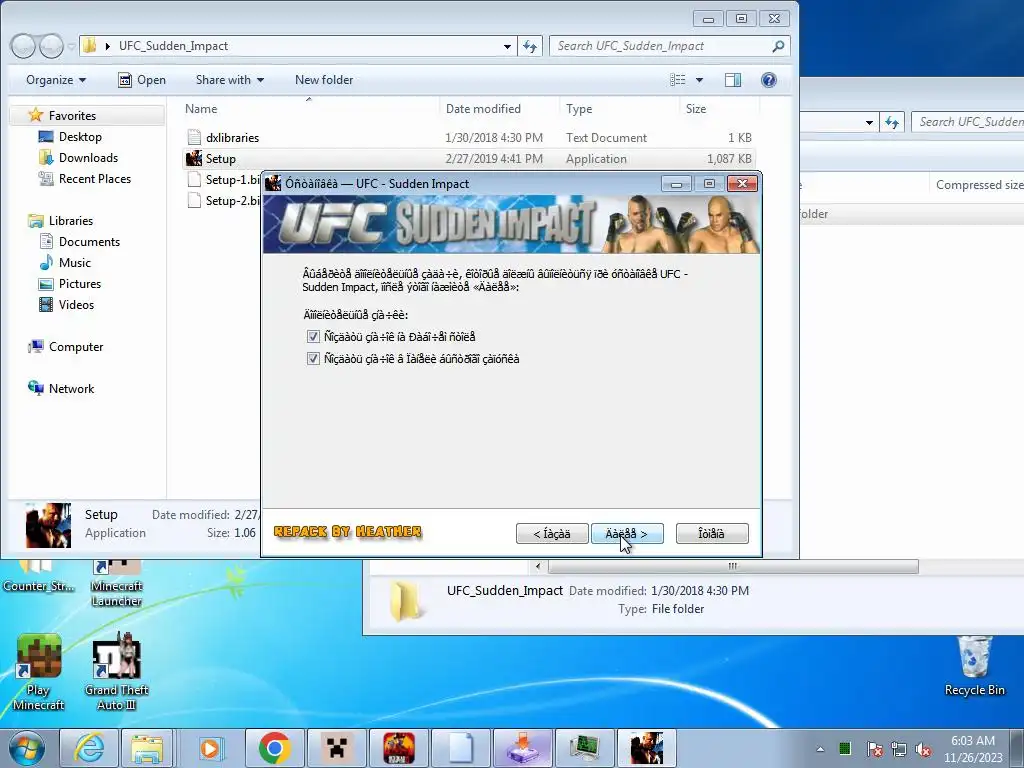This screenshot has width=1024, height=768.
Task: Expand the Share with dropdown
Action: (x=230, y=80)
